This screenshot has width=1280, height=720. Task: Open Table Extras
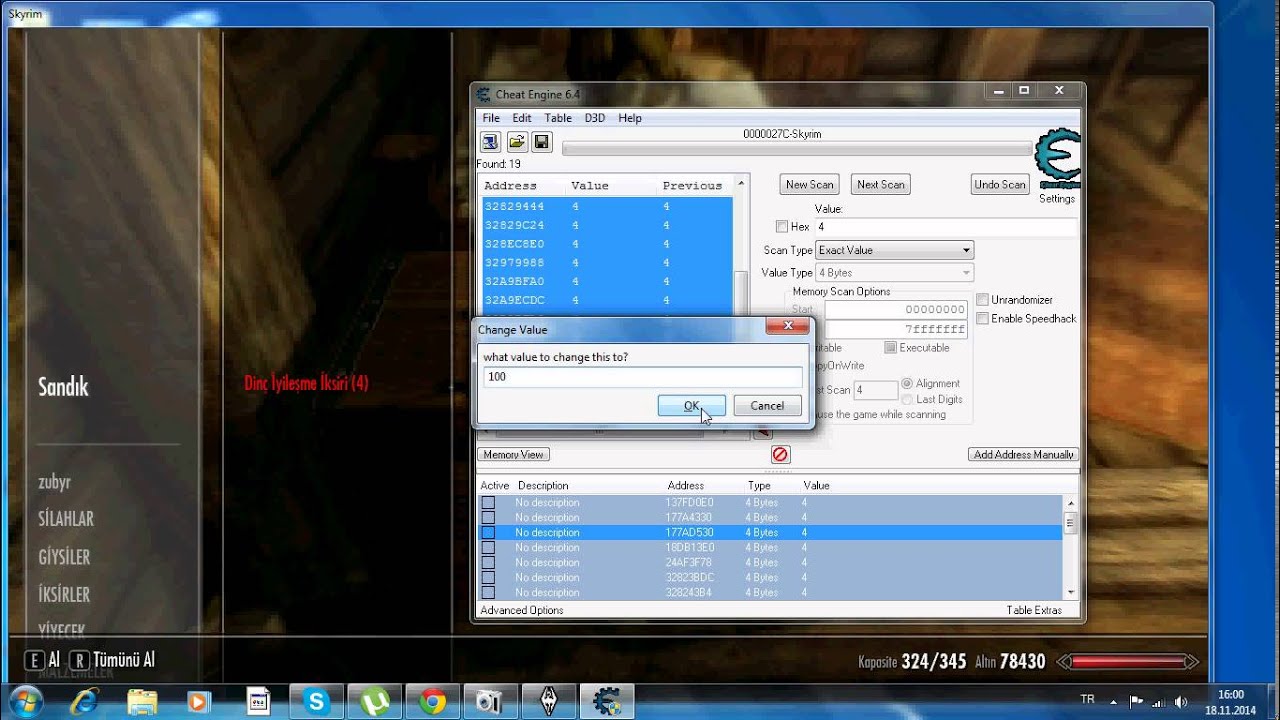pyautogui.click(x=1034, y=610)
